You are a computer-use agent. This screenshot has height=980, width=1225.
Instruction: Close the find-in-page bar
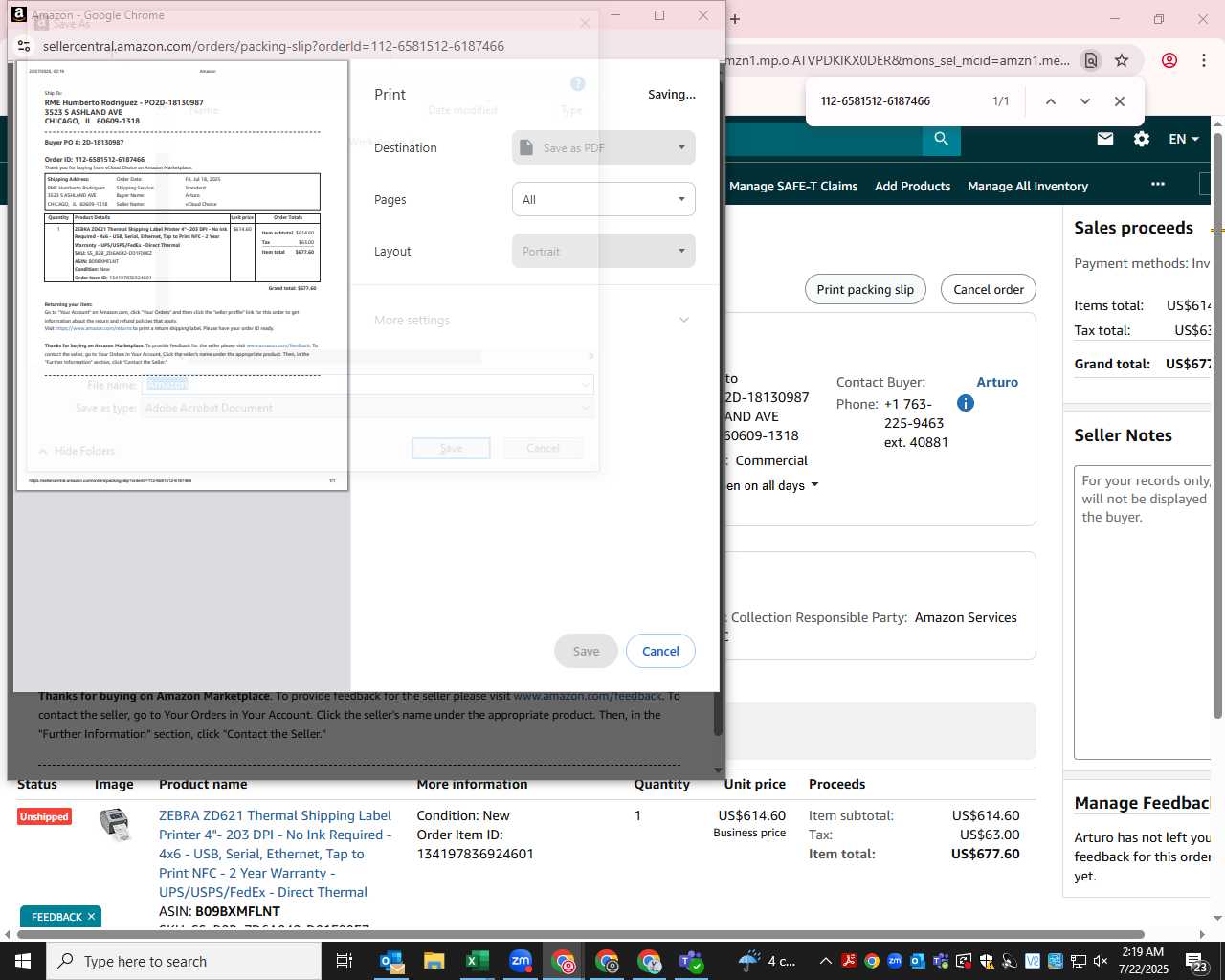tap(1119, 101)
